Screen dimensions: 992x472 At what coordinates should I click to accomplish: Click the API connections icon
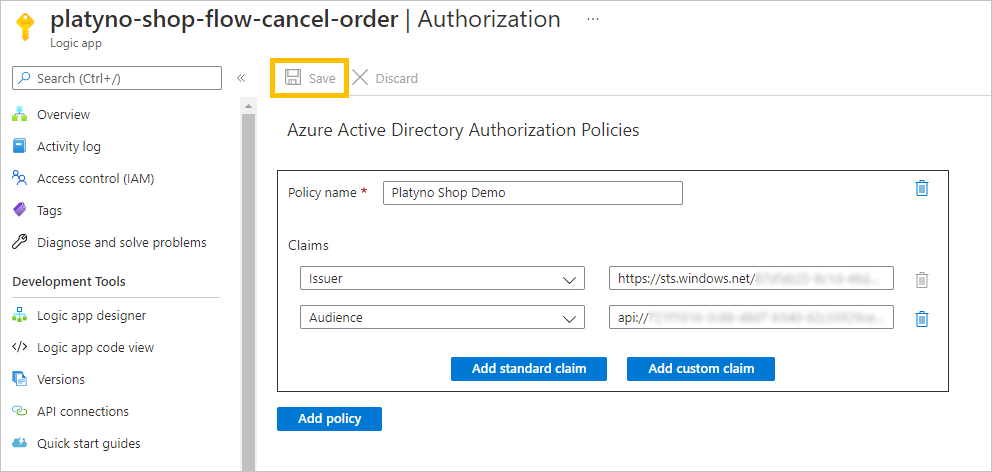coord(20,411)
